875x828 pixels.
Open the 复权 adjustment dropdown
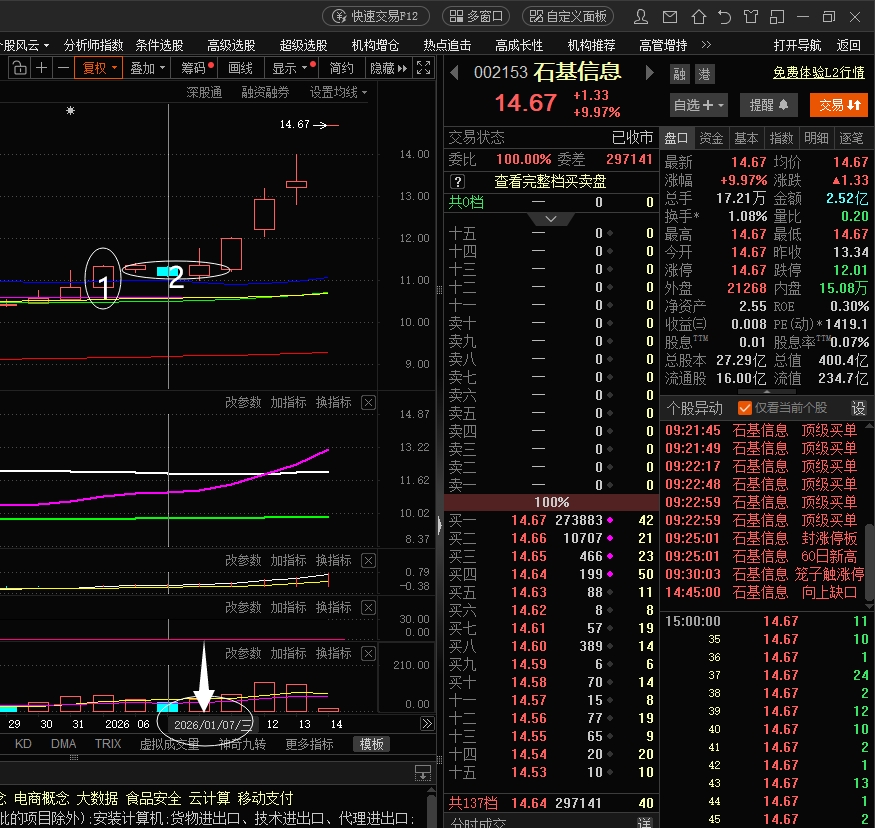pos(99,68)
